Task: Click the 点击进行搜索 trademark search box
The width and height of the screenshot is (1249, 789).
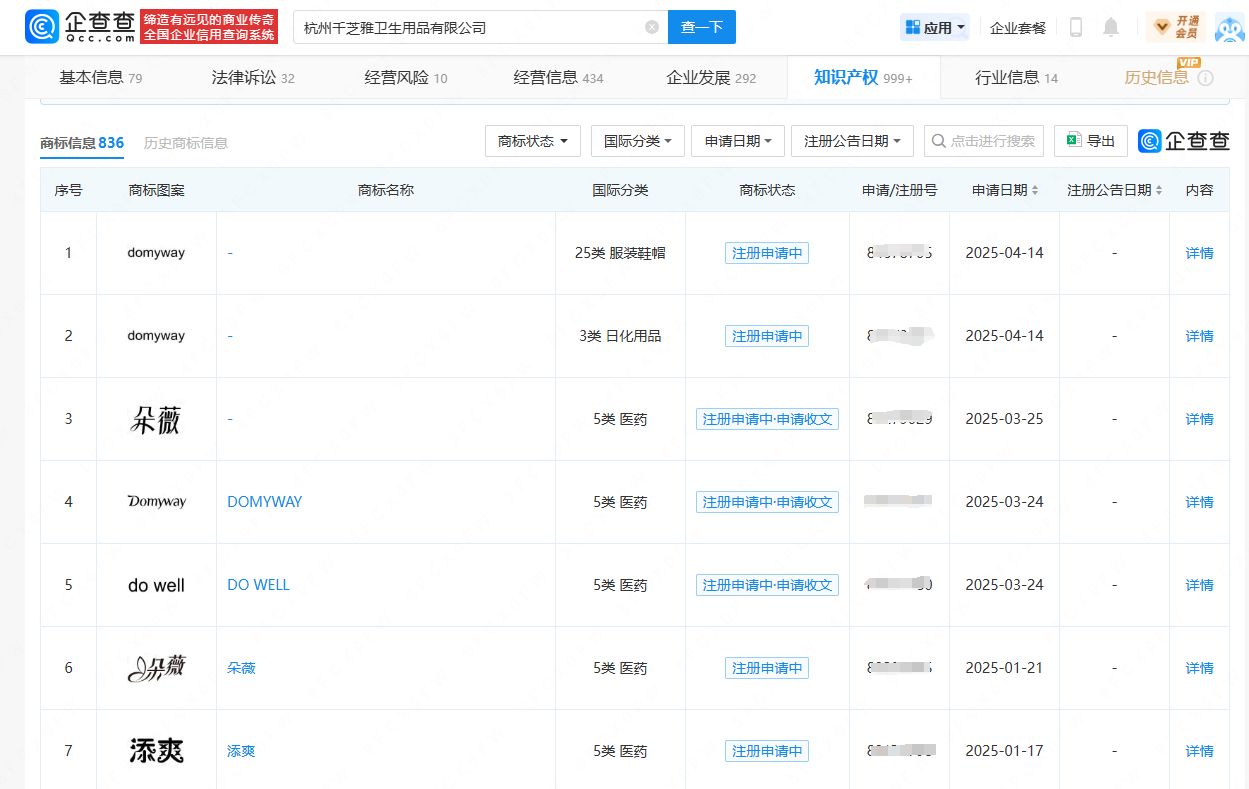Action: [984, 141]
